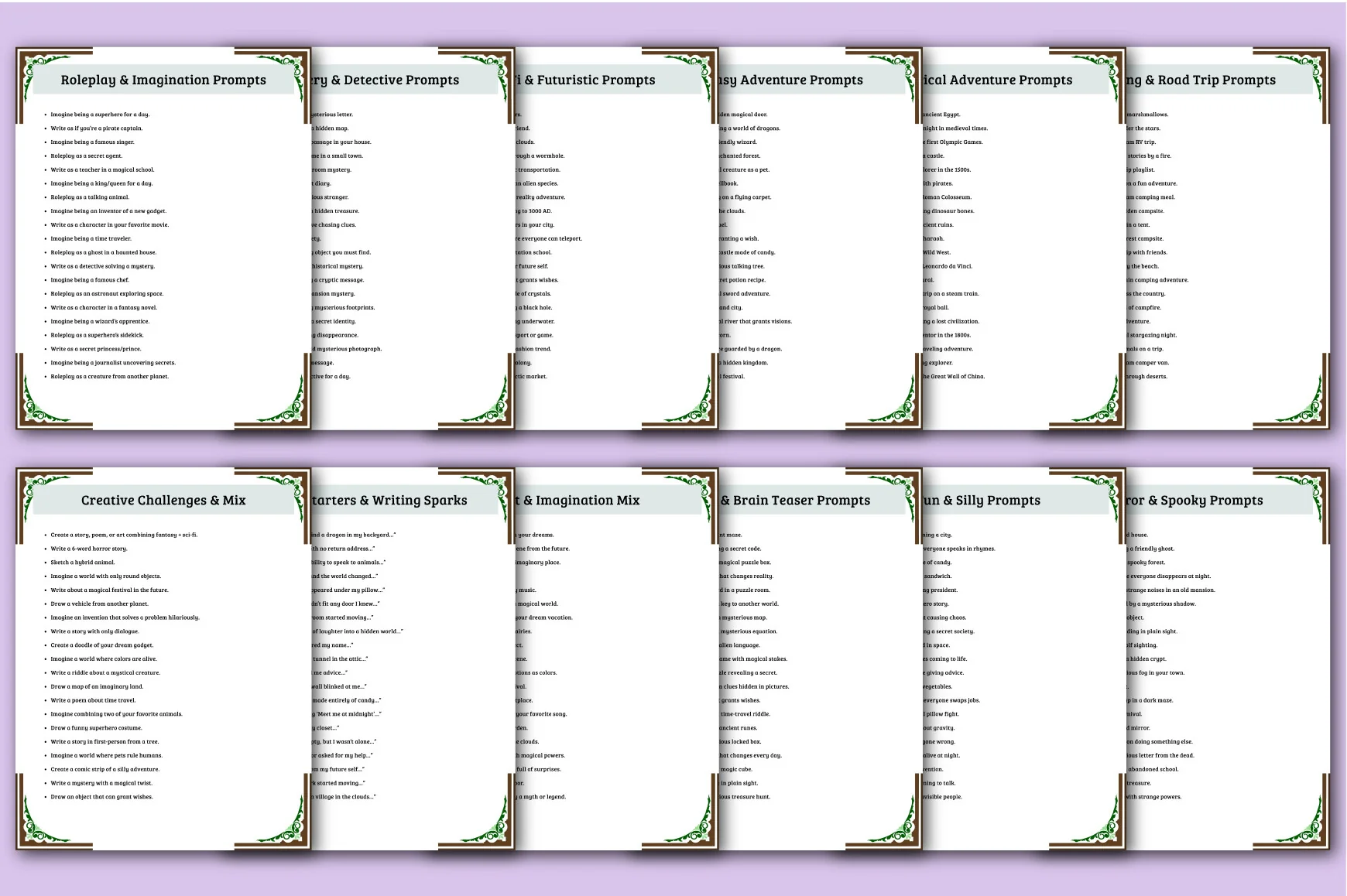Click the green corner ornament on Roleplay page top-left
Image resolution: width=1347 pixels, height=896 pixels.
click(x=37, y=70)
